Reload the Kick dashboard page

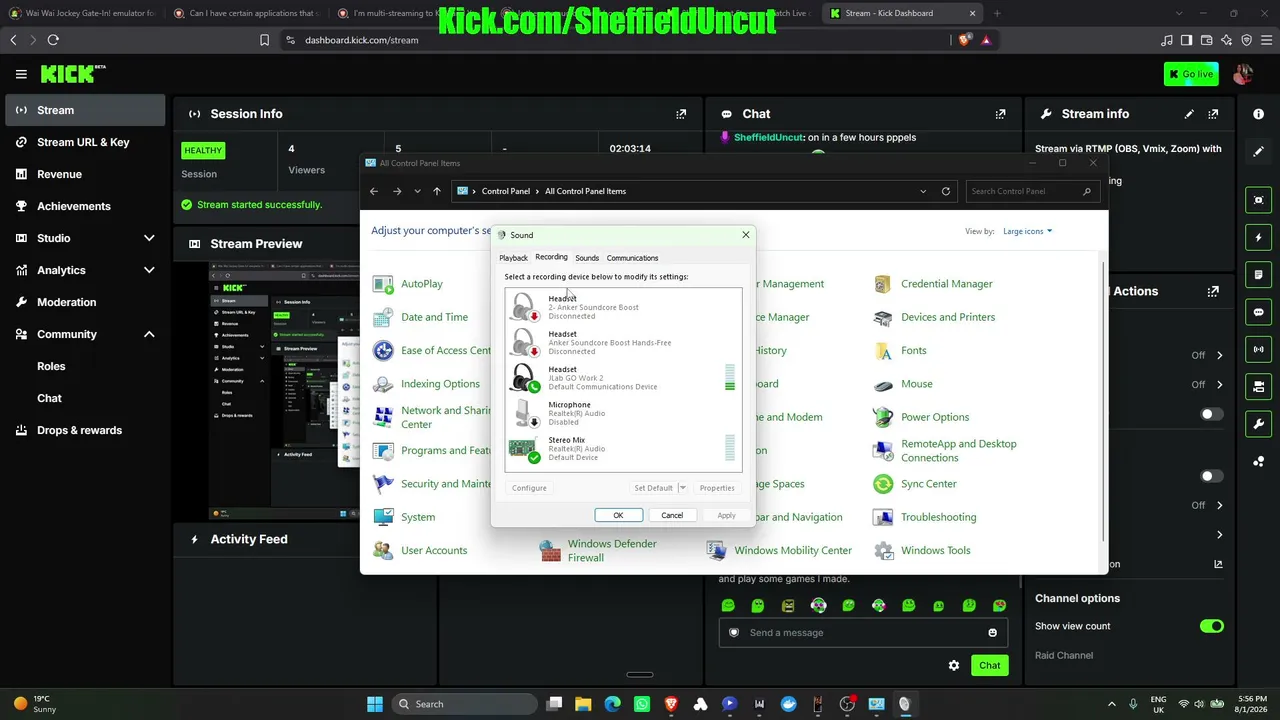point(53,40)
